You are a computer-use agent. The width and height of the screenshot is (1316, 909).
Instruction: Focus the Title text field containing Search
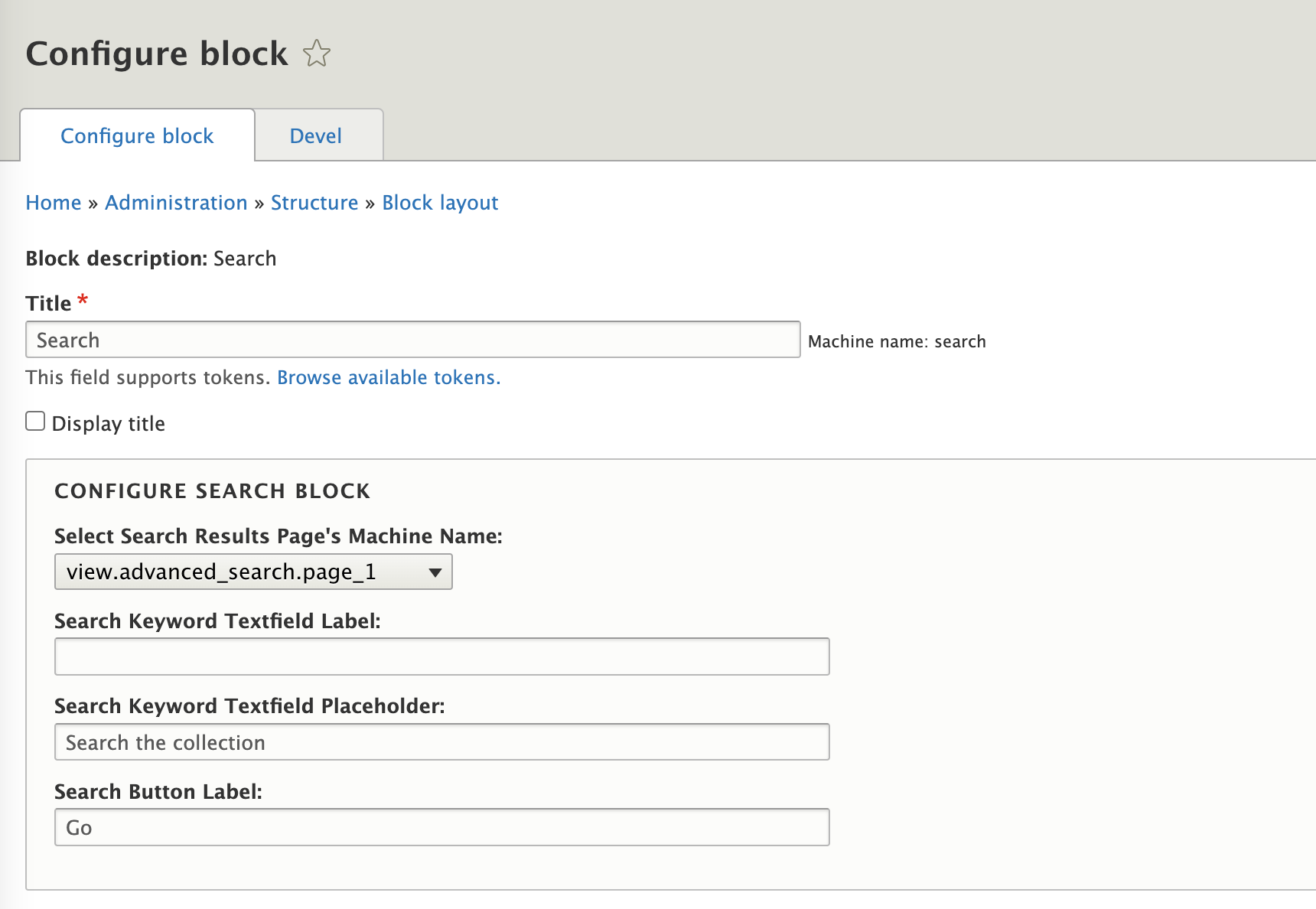tap(413, 340)
